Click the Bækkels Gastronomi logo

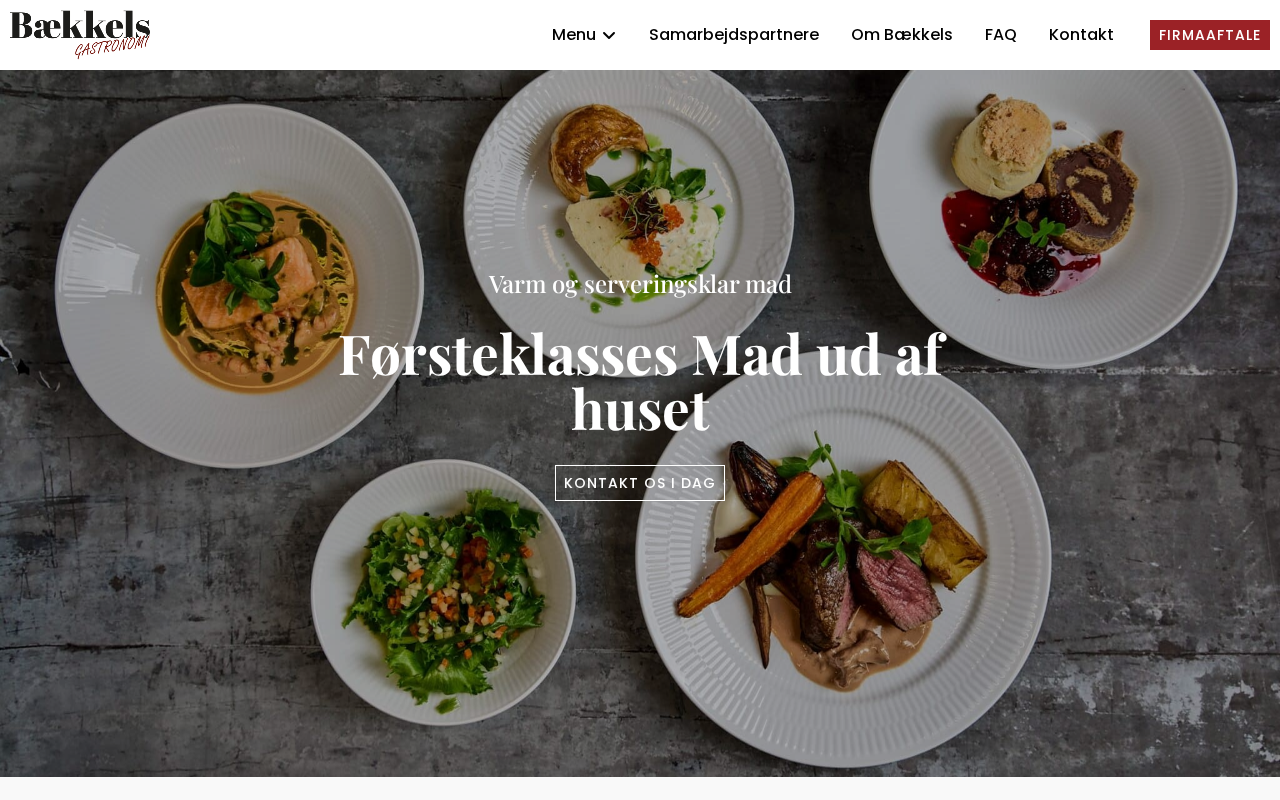click(x=80, y=35)
